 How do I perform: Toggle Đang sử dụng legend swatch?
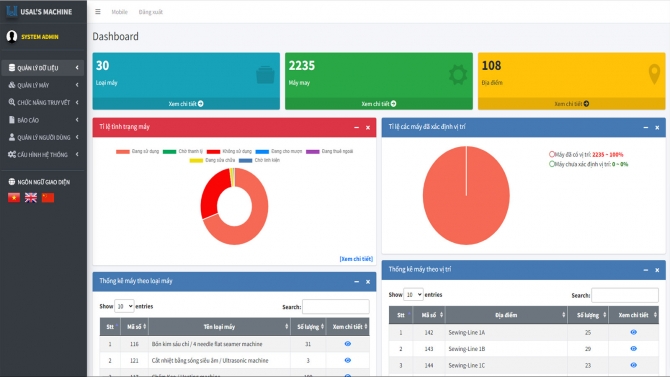tap(123, 151)
